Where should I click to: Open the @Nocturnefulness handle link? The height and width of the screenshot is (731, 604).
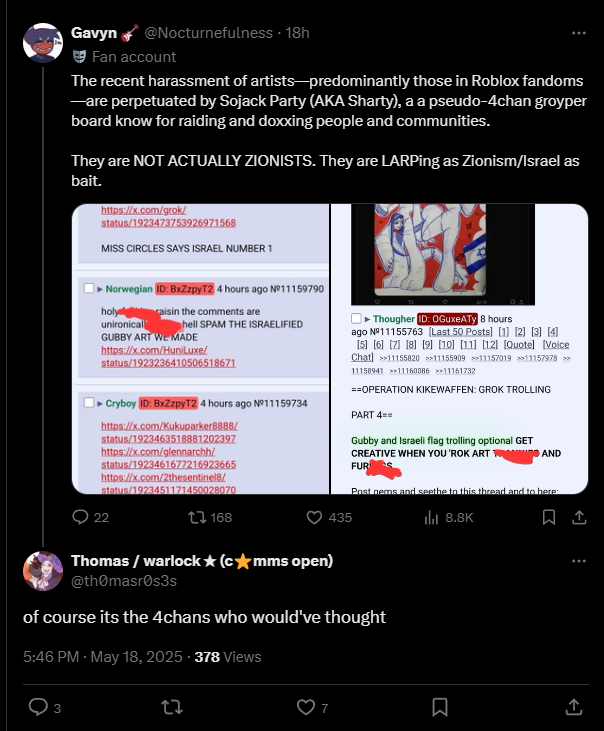(208, 33)
